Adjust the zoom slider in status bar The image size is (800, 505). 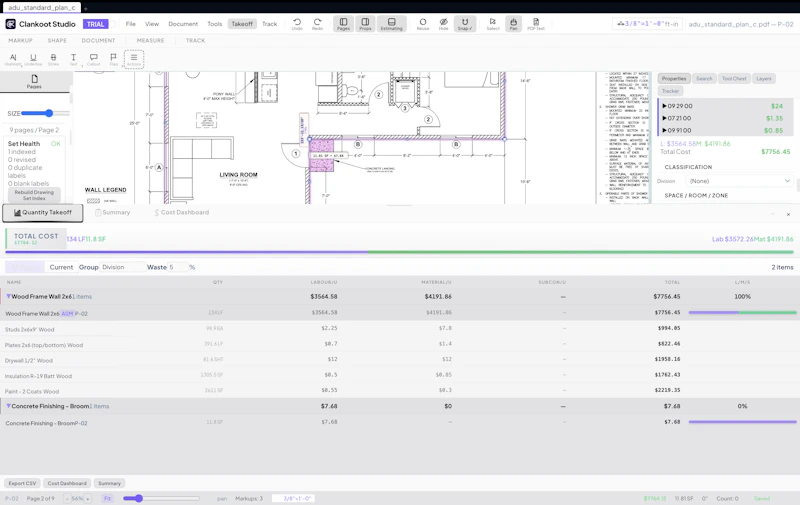pyautogui.click(x=161, y=498)
